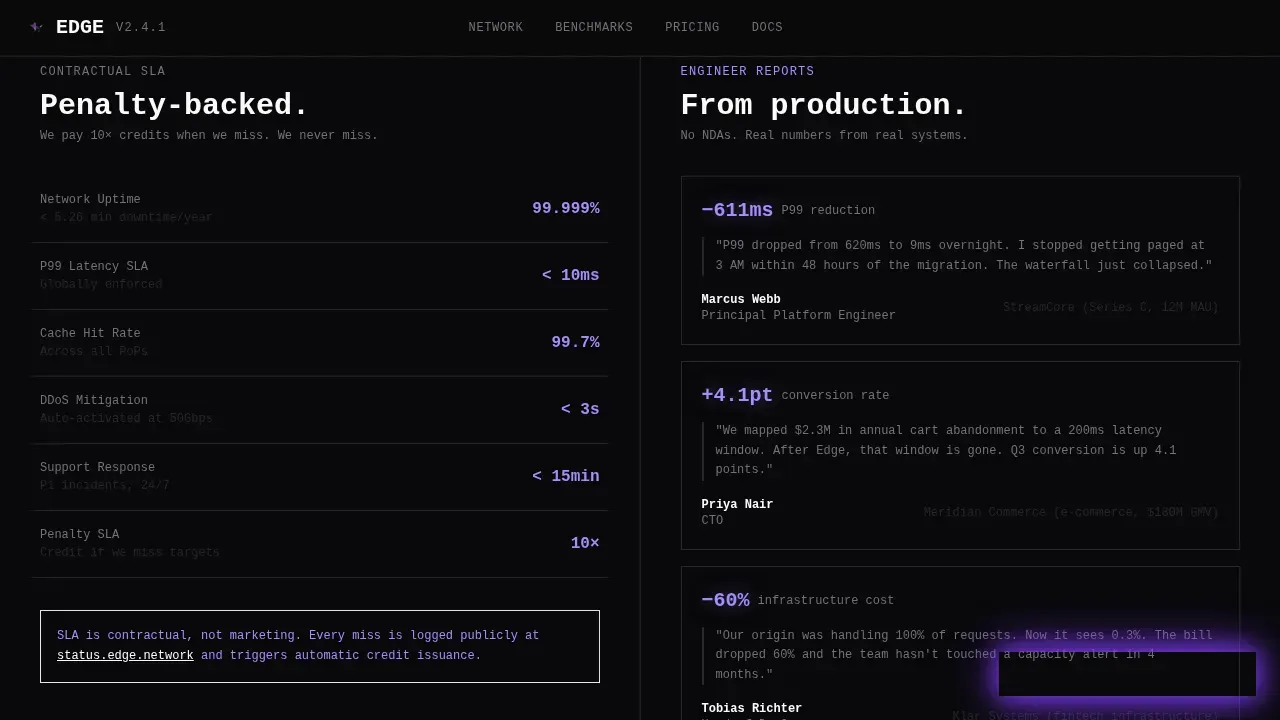Click the ENGINEER REPORTS section label
This screenshot has width=1280, height=720.
pos(747,71)
